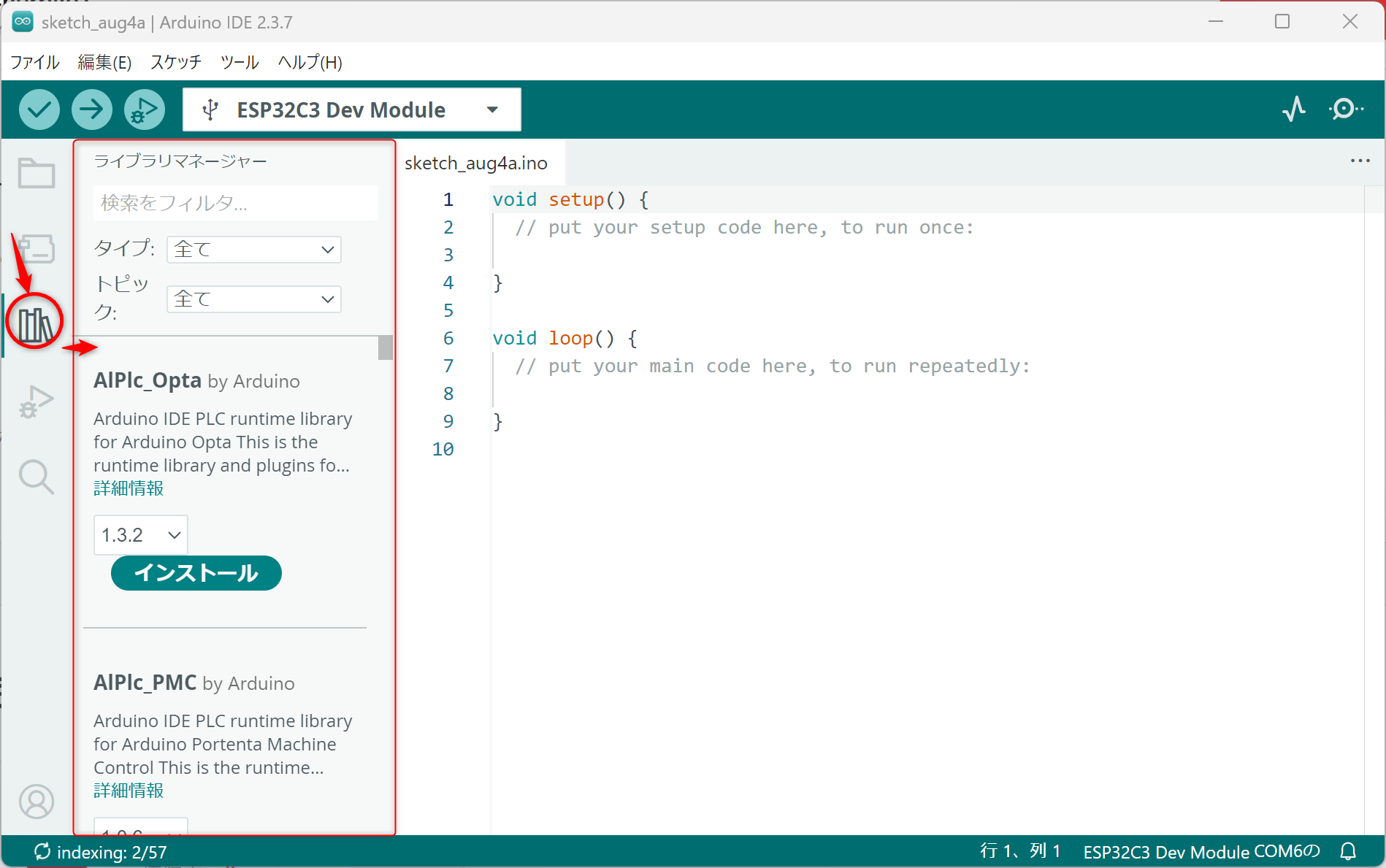This screenshot has height=868, width=1386.
Task: Open the タイプ dropdown set to 全て
Action: 254,250
